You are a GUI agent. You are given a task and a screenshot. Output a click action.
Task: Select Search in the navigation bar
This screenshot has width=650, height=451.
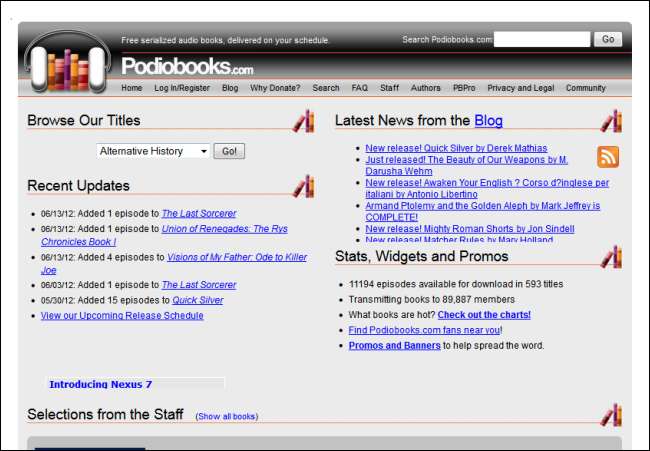coord(326,88)
